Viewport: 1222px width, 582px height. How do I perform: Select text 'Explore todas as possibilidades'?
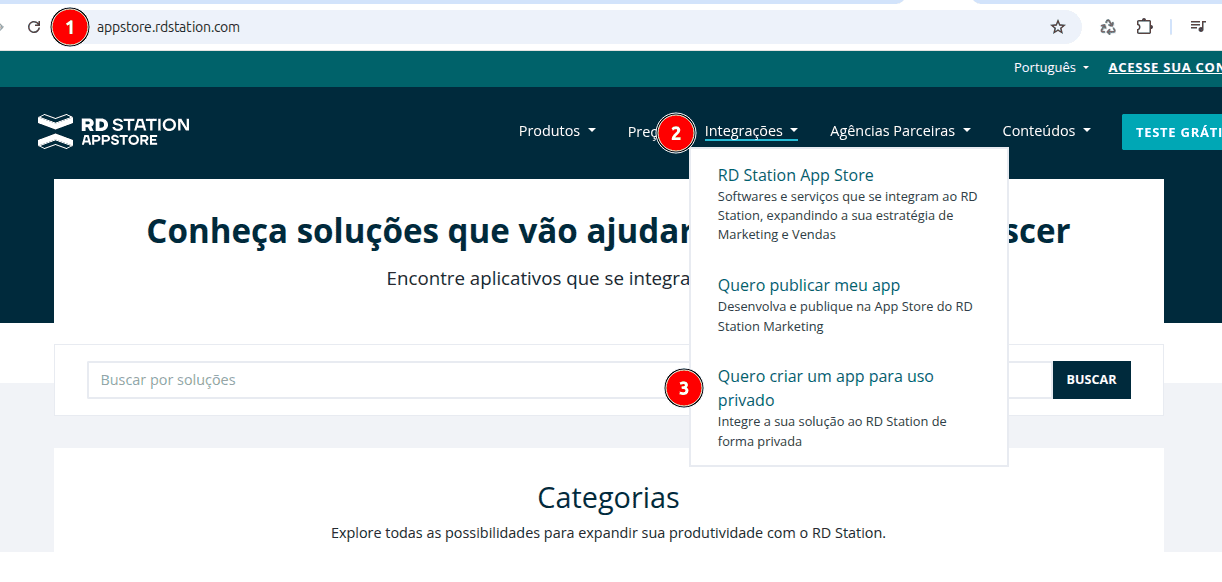pyautogui.click(x=435, y=533)
